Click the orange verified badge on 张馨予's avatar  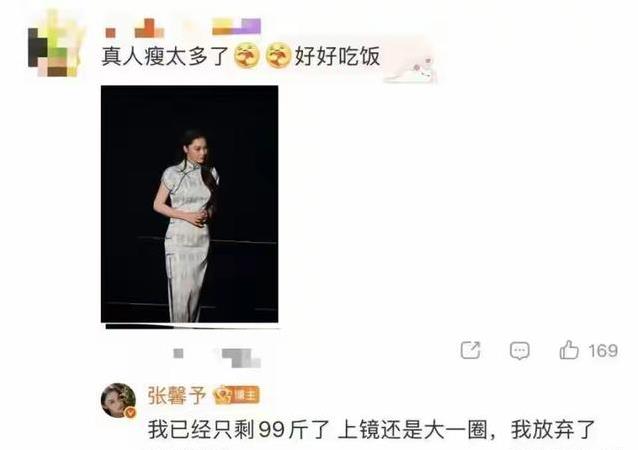(x=130, y=413)
